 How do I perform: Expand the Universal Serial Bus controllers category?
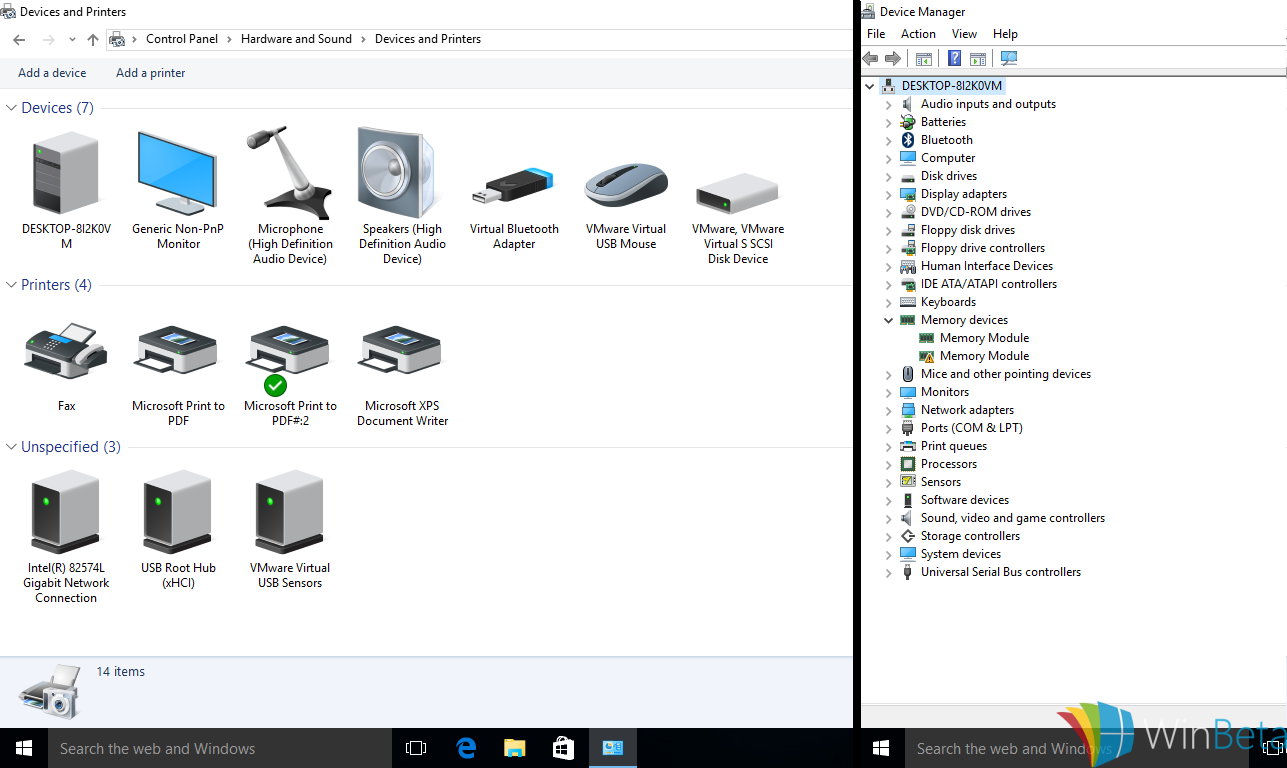(888, 571)
